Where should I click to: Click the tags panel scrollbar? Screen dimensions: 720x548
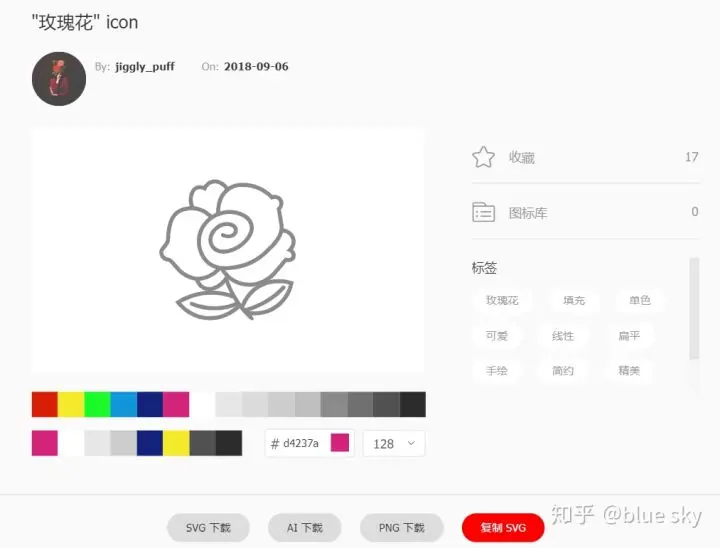pyautogui.click(x=694, y=309)
